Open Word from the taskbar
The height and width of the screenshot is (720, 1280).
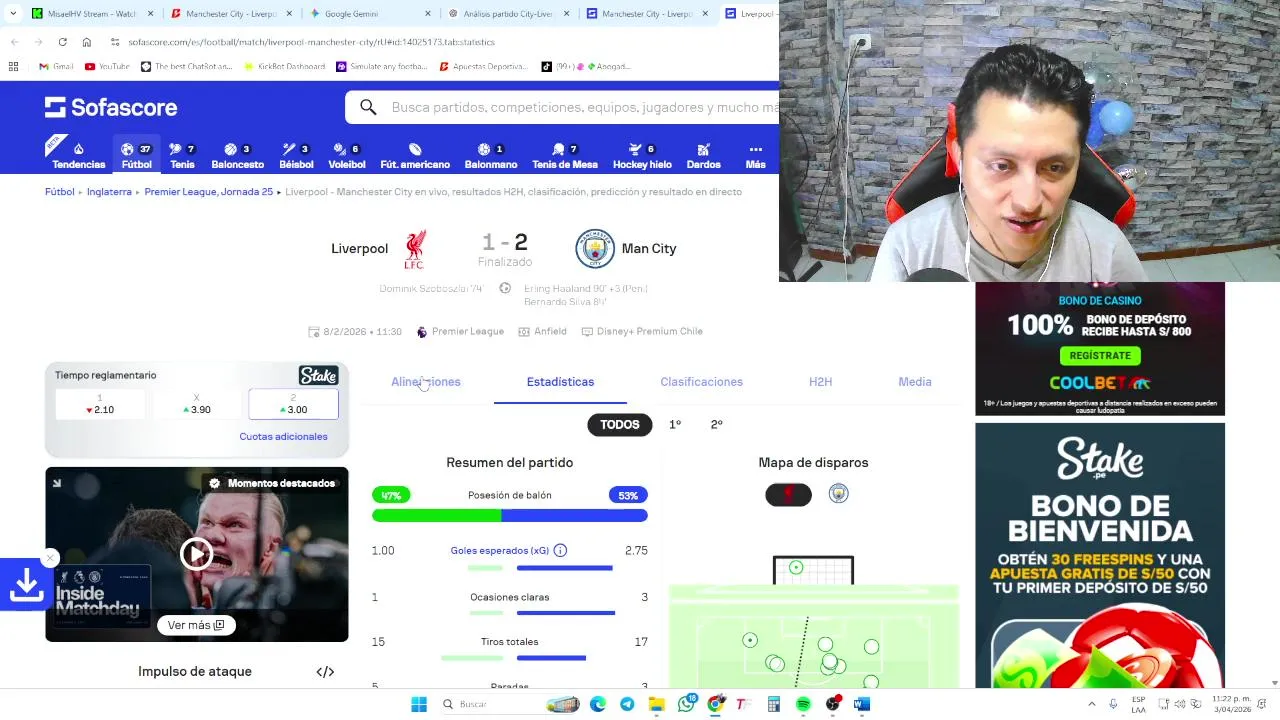[x=862, y=704]
